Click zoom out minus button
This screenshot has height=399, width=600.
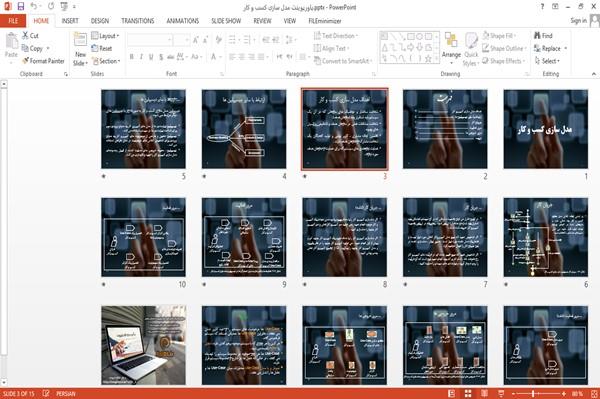click(513, 393)
